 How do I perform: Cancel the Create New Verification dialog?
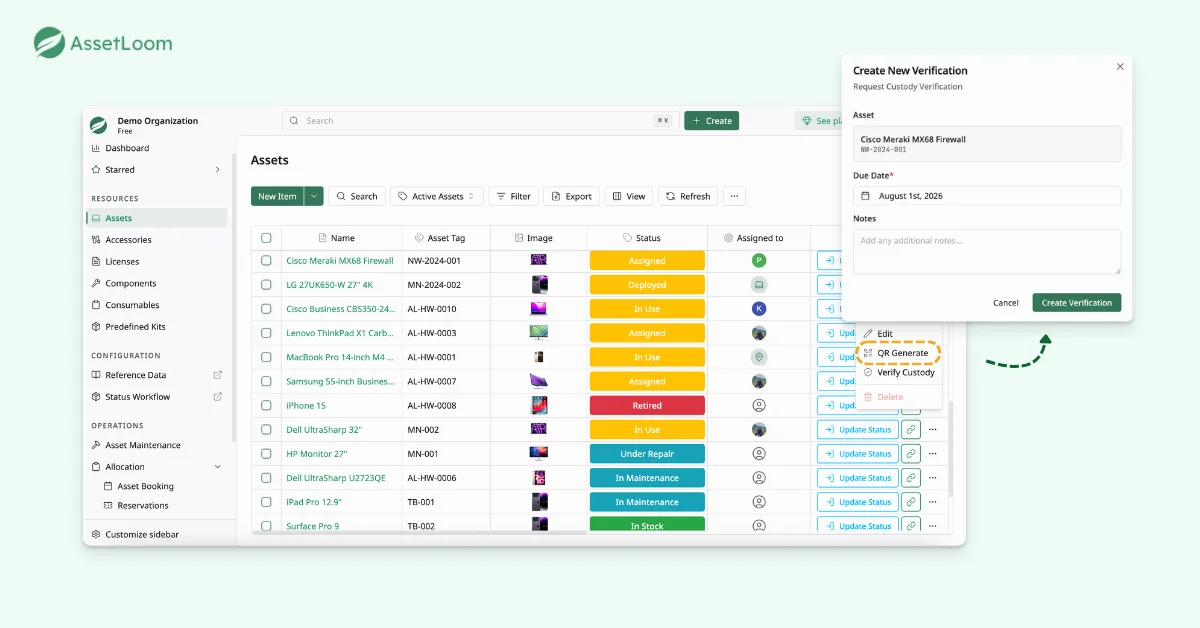(x=1006, y=303)
